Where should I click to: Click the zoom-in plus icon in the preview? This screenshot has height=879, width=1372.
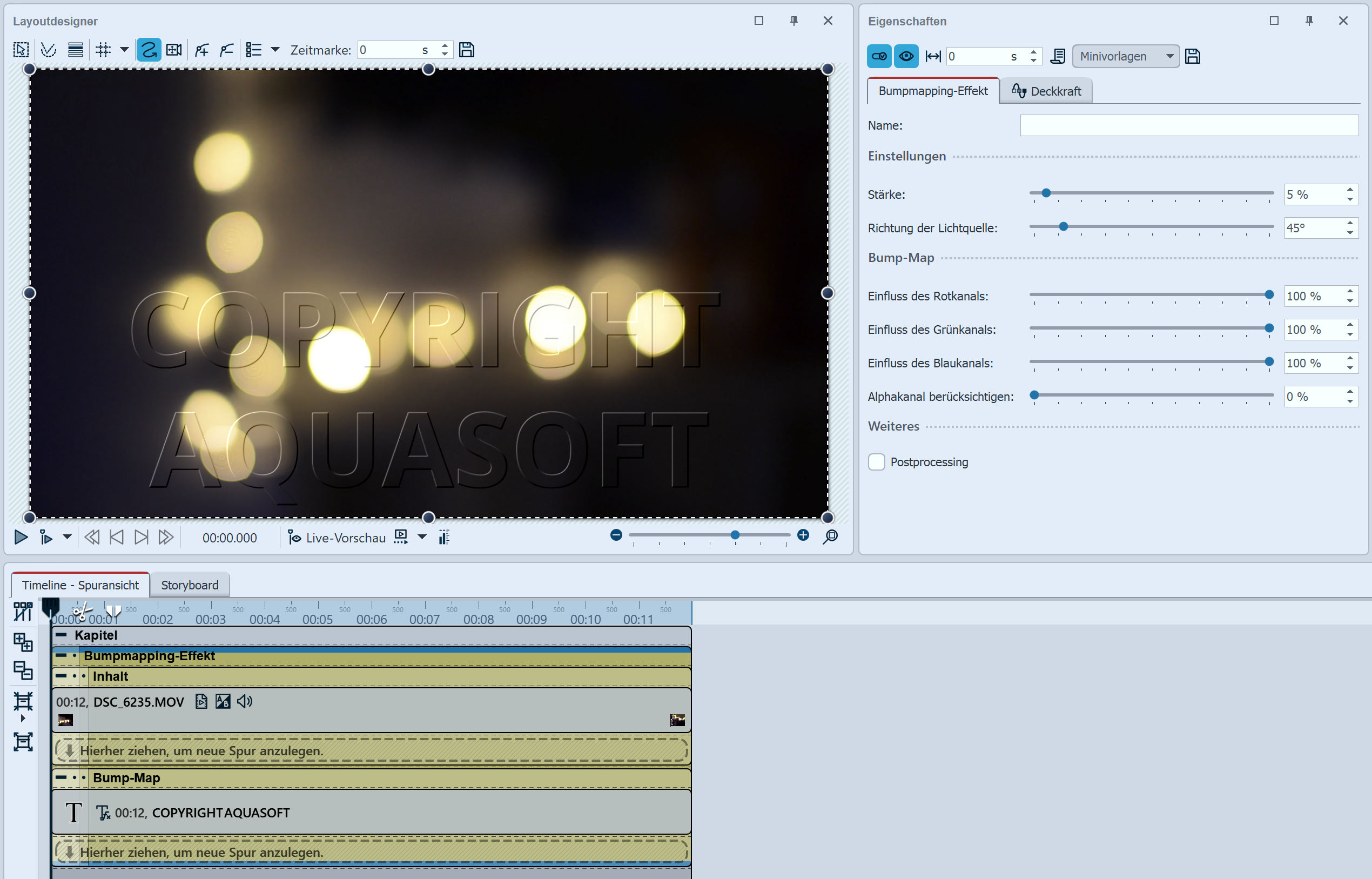coord(803,535)
